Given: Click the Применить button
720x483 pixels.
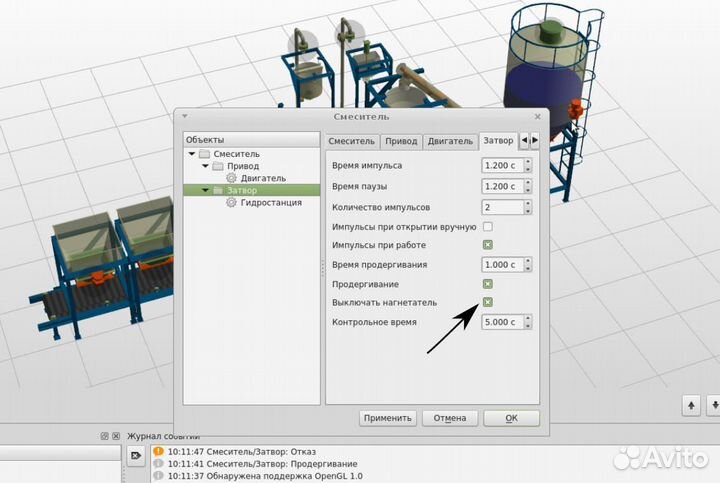Looking at the screenshot, I should [388, 418].
